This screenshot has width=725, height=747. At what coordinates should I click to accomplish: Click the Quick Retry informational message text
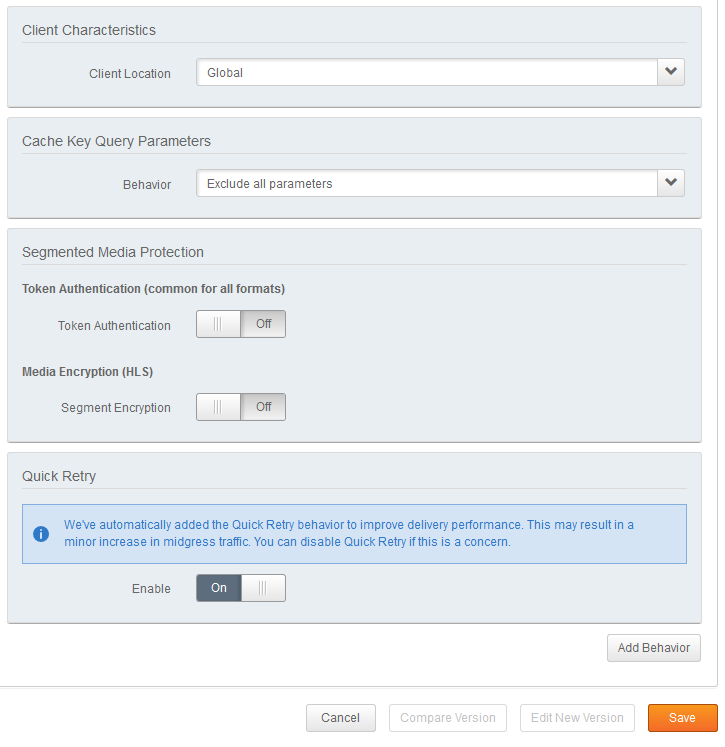(350, 533)
